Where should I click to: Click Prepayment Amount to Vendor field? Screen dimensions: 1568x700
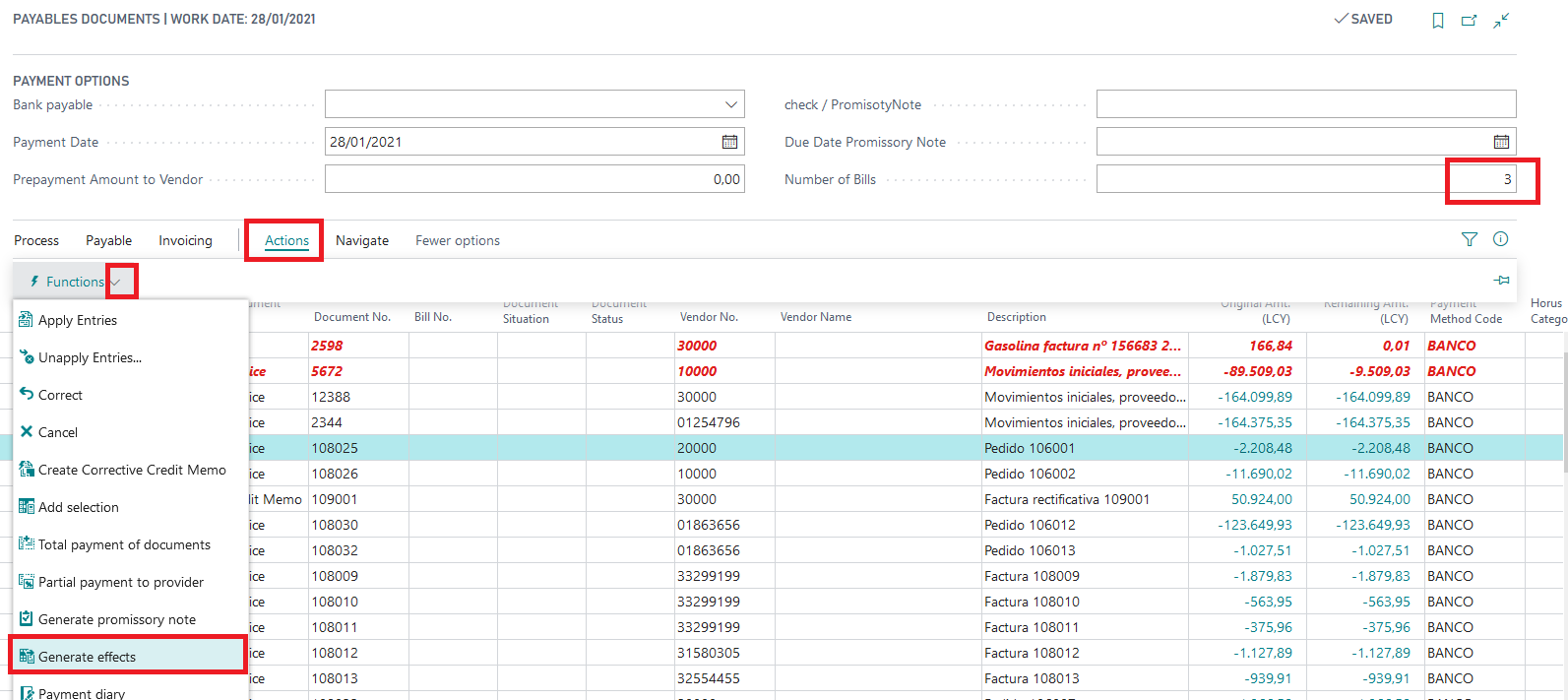pyautogui.click(x=534, y=179)
